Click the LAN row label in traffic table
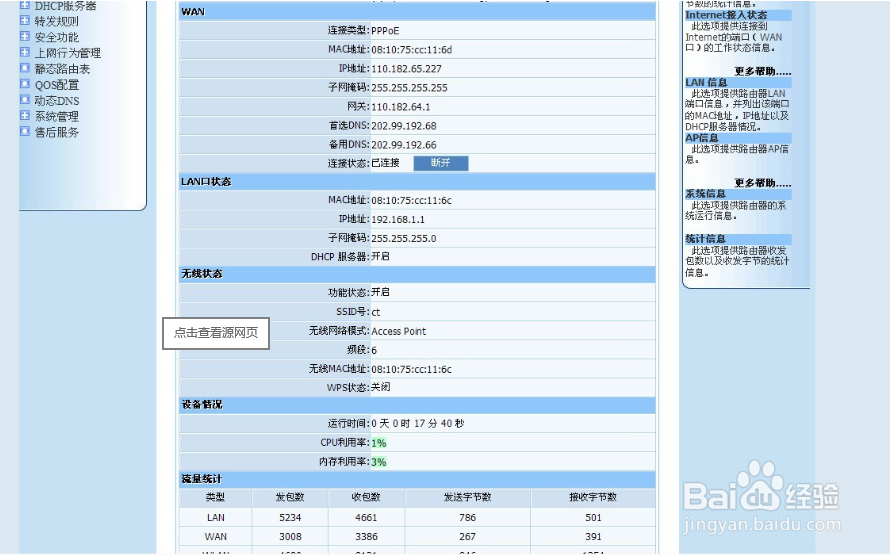The width and height of the screenshot is (890, 555). point(216,518)
